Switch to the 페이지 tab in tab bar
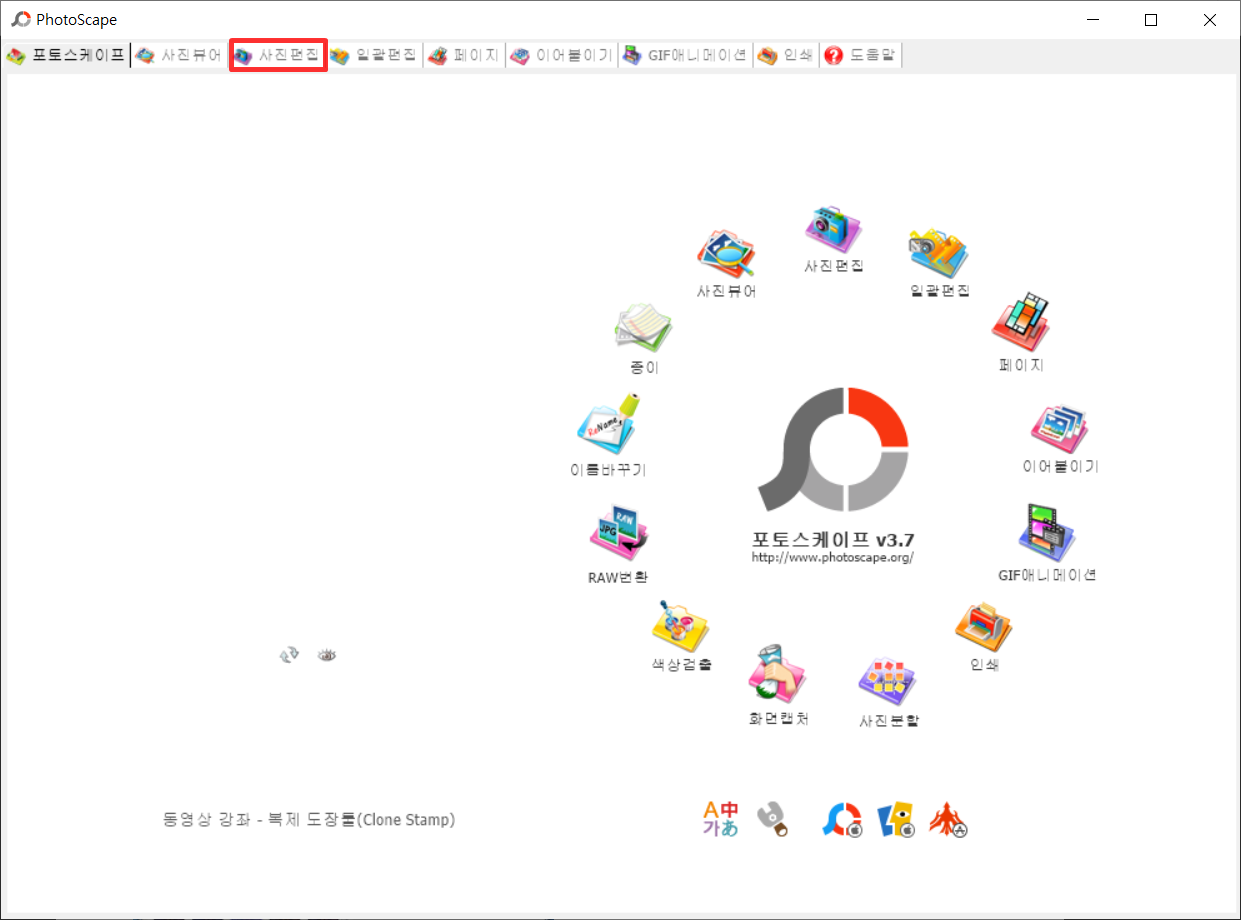Viewport: 1241px width, 920px height. click(463, 55)
